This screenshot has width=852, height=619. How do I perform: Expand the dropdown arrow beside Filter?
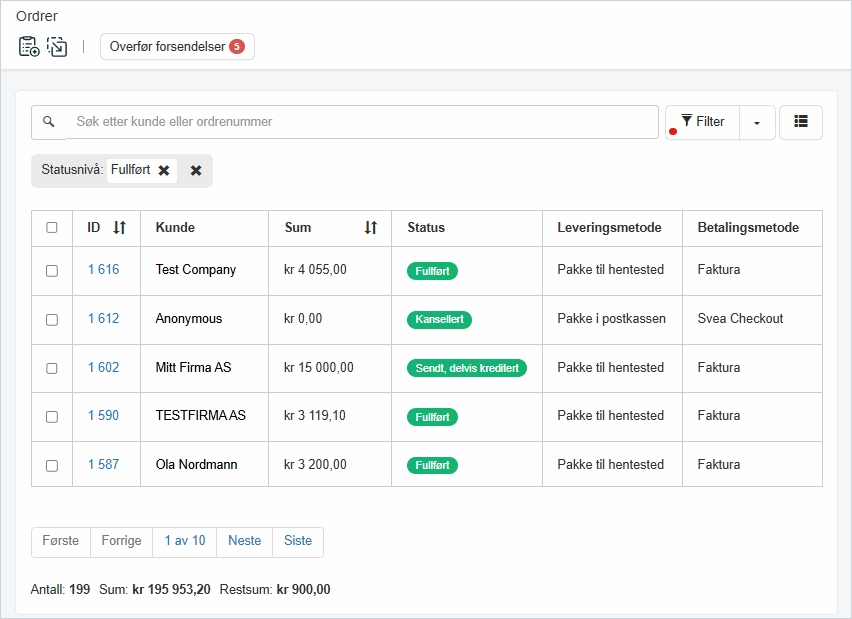757,122
